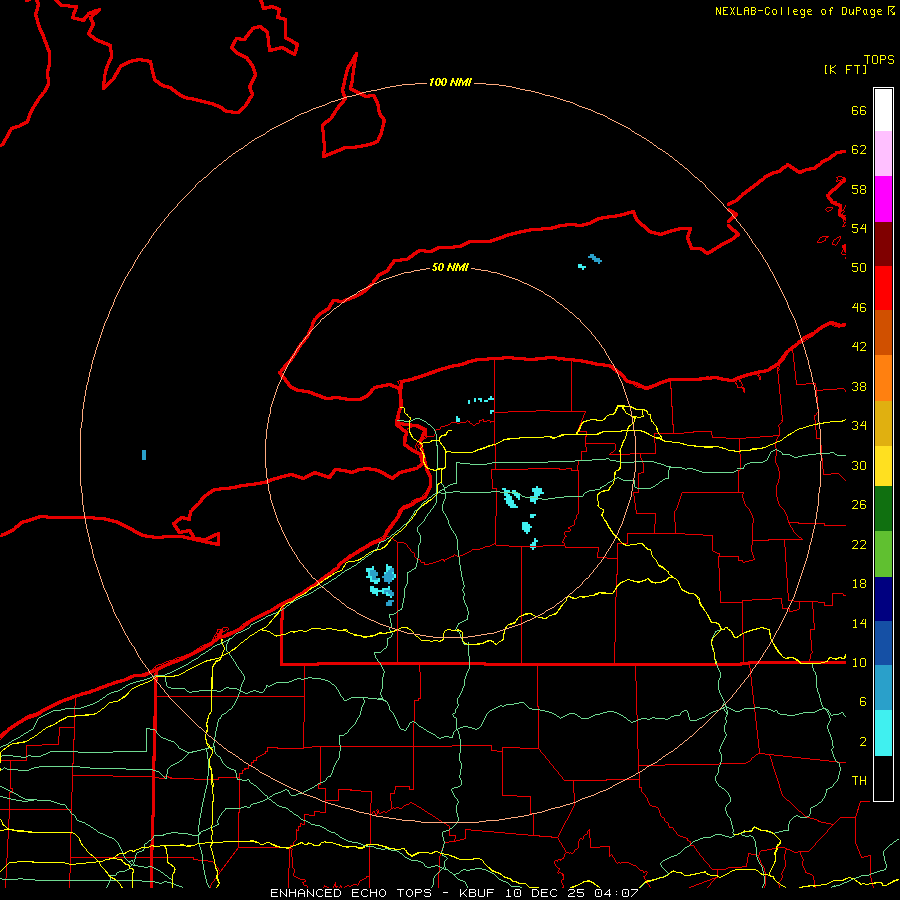Click the light pink 62 kft swatch
The image size is (900, 900).
point(883,154)
